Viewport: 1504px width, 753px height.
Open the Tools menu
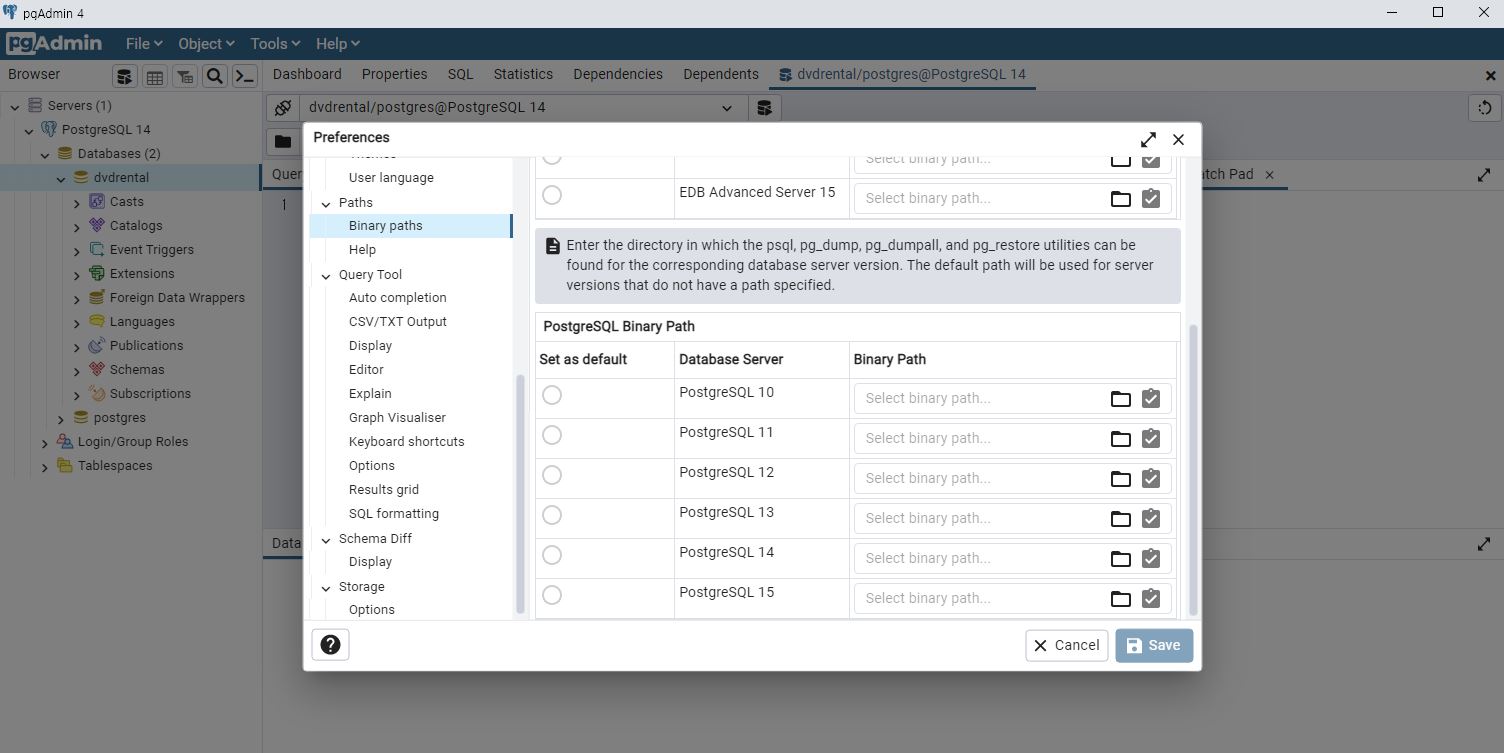[x=275, y=44]
